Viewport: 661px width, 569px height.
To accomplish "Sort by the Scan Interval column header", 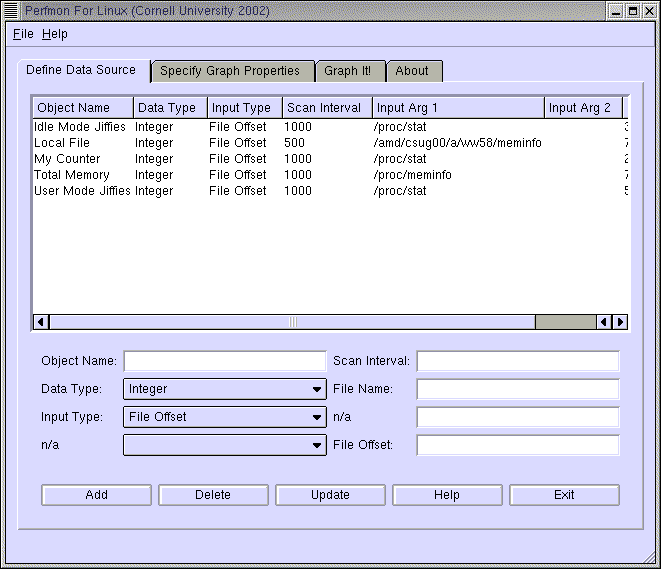I will coord(326,108).
